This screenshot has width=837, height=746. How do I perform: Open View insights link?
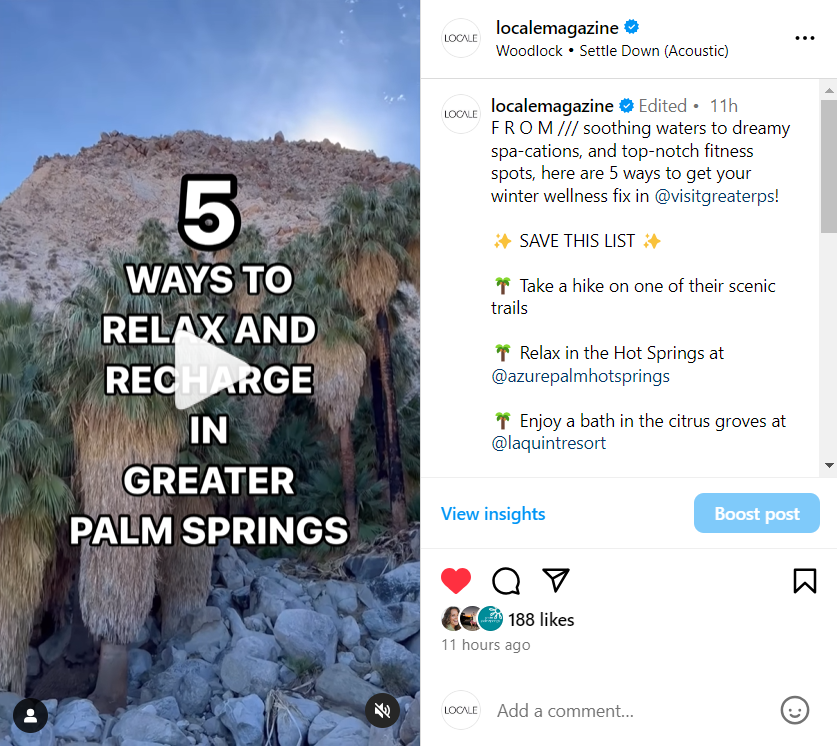(493, 514)
